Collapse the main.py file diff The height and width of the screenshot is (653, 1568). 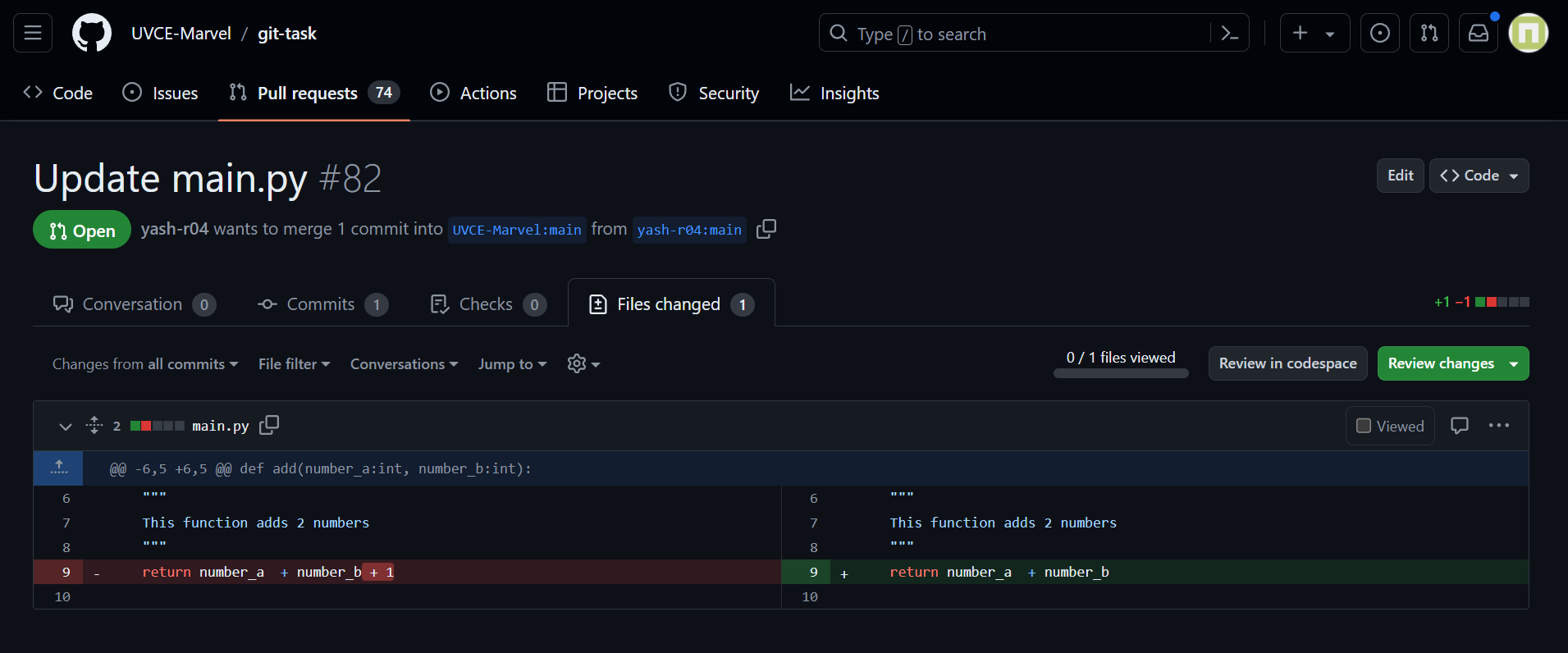tap(66, 426)
